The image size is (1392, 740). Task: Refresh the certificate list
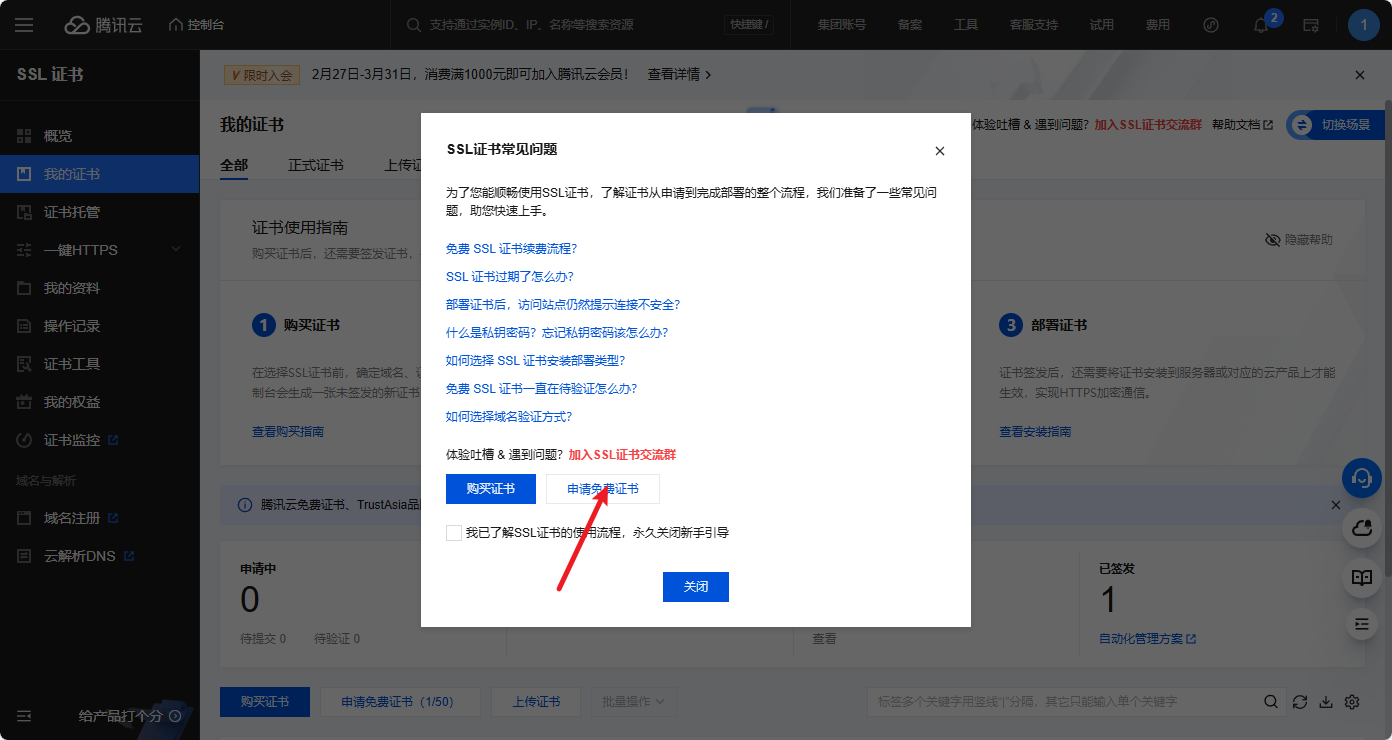[1299, 702]
